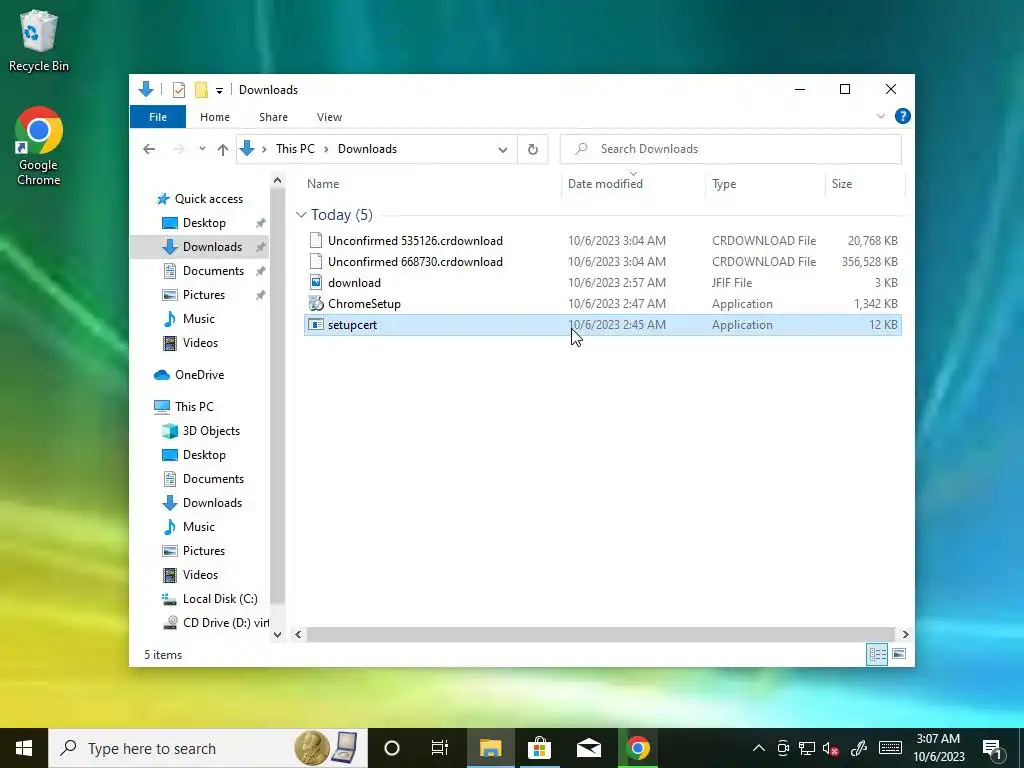
Task: Show hidden system tray icons
Action: [x=759, y=748]
